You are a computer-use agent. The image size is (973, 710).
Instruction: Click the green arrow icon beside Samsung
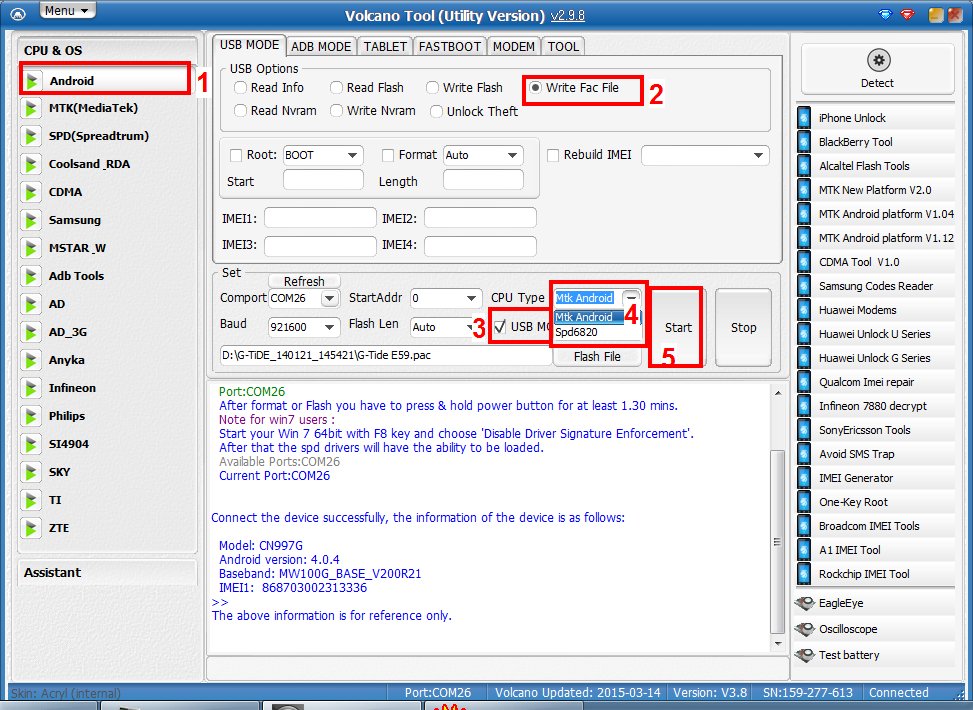point(30,220)
